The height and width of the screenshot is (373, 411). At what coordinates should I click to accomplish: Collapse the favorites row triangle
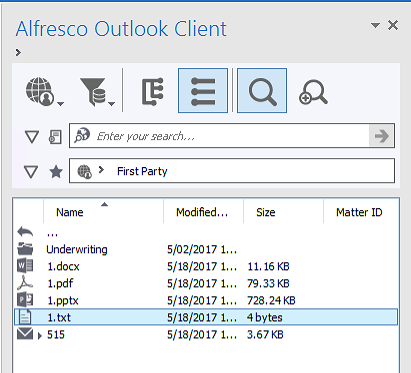(31, 172)
